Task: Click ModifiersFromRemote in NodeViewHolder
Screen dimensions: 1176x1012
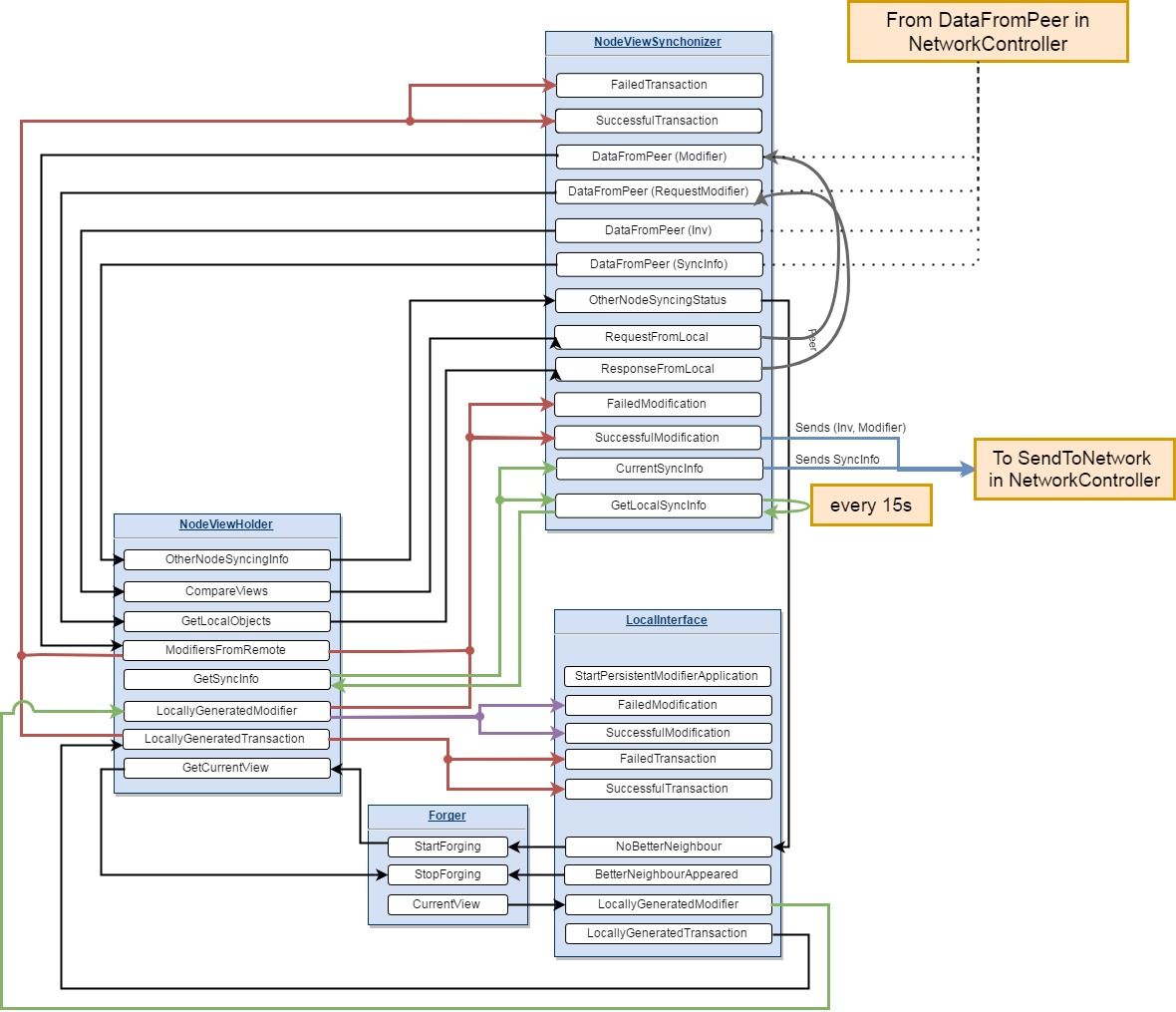Action: pyautogui.click(x=227, y=650)
